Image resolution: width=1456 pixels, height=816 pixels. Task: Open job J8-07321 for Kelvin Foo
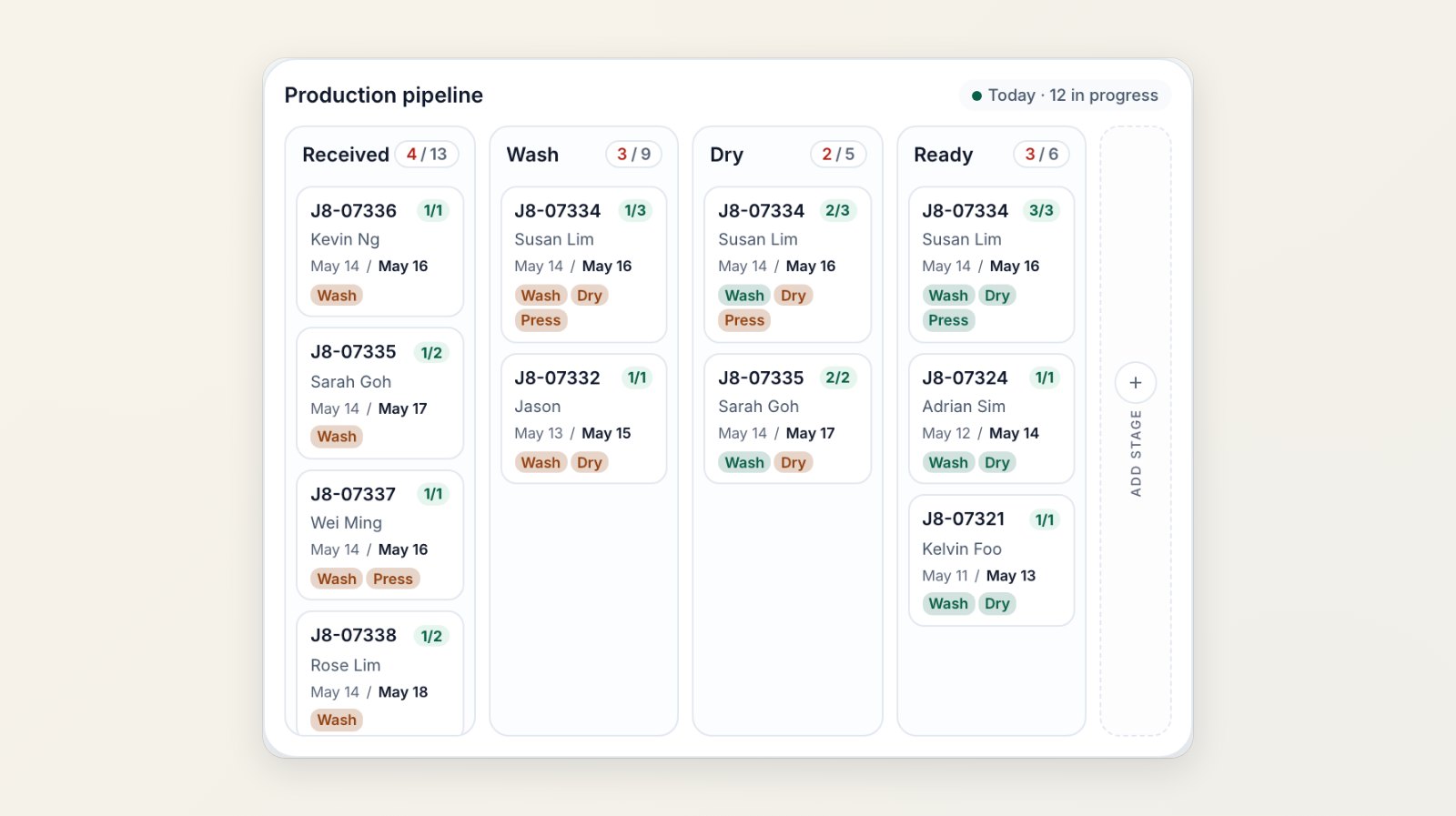pyautogui.click(x=992, y=560)
